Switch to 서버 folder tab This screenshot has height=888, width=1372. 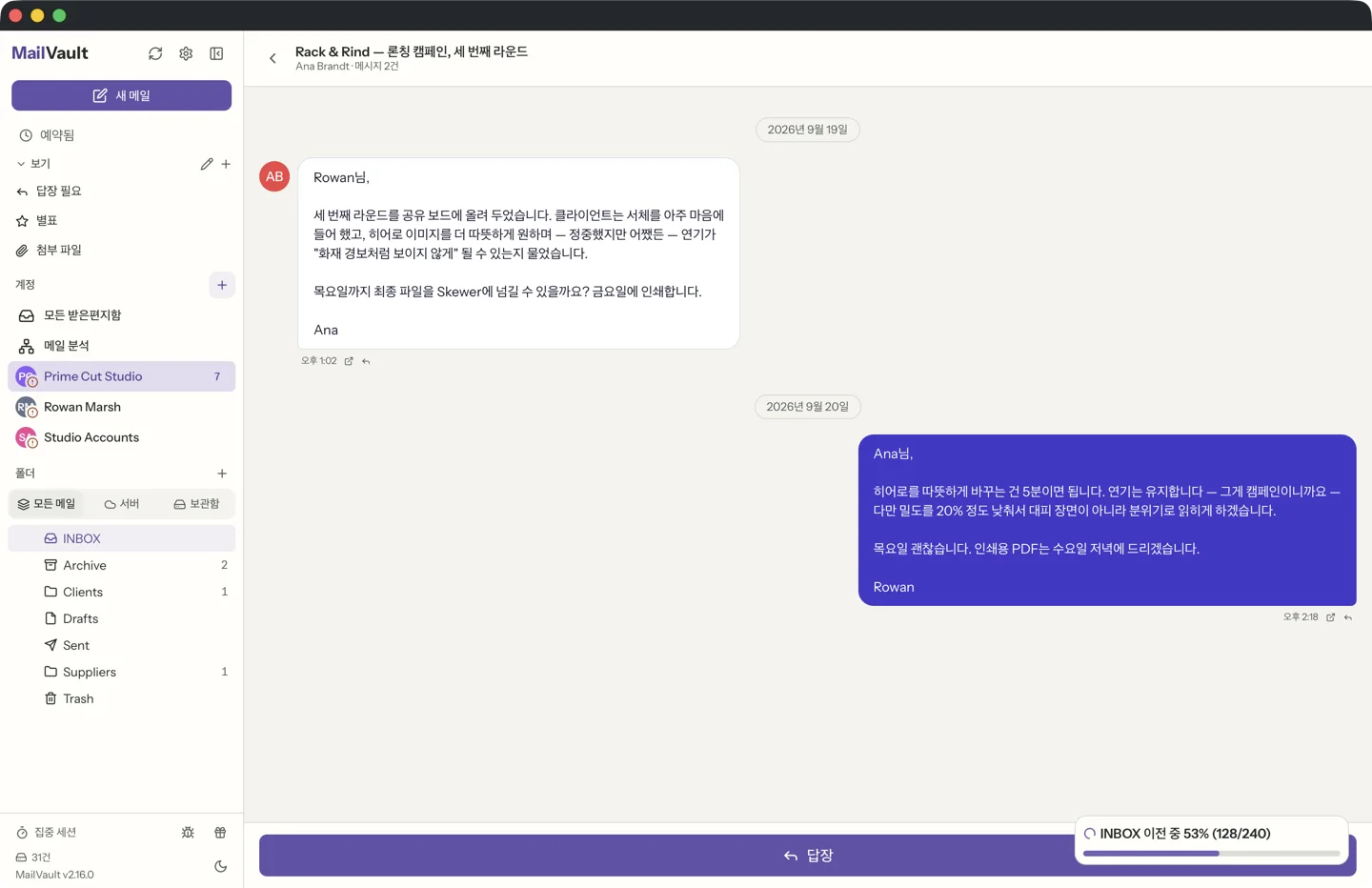[x=122, y=504]
